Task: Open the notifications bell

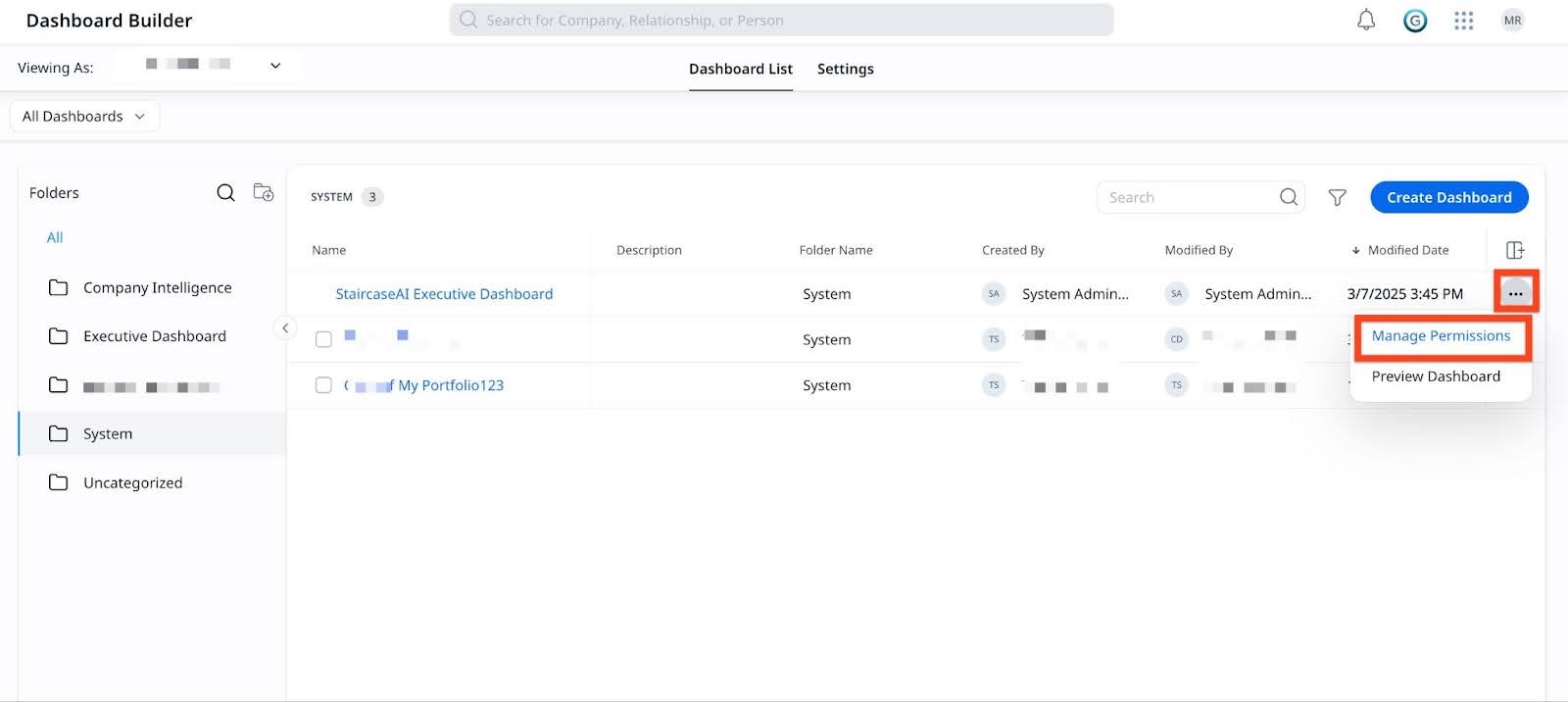Action: (1366, 20)
